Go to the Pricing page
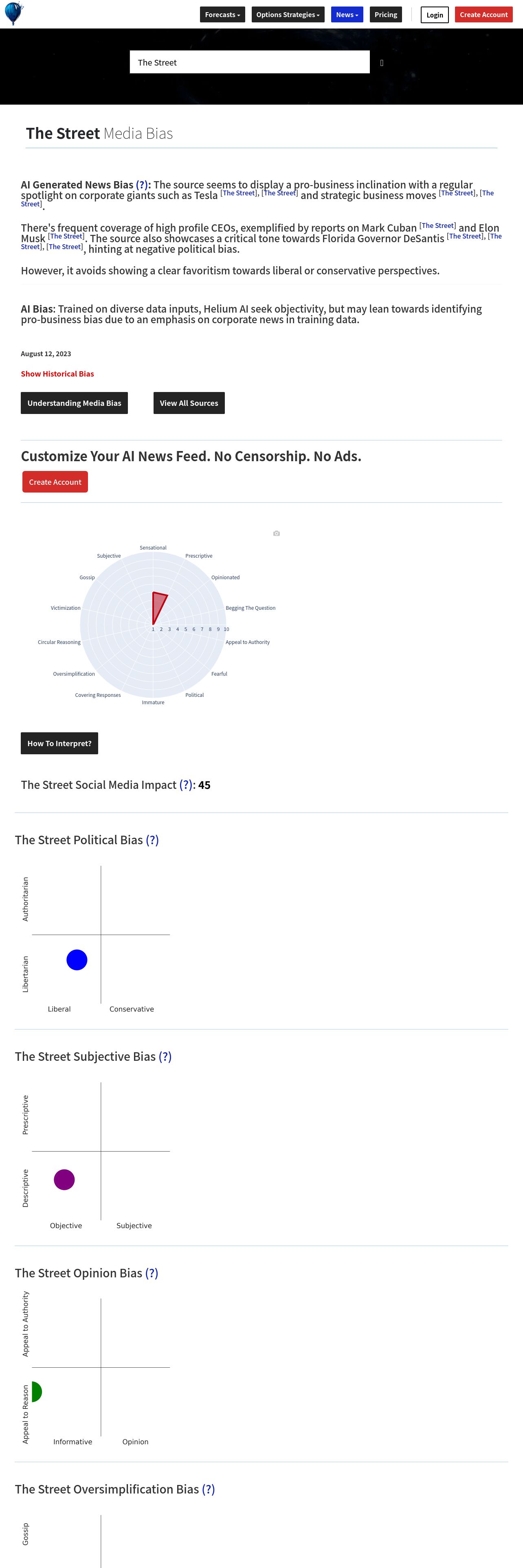523x1568 pixels. click(x=385, y=15)
